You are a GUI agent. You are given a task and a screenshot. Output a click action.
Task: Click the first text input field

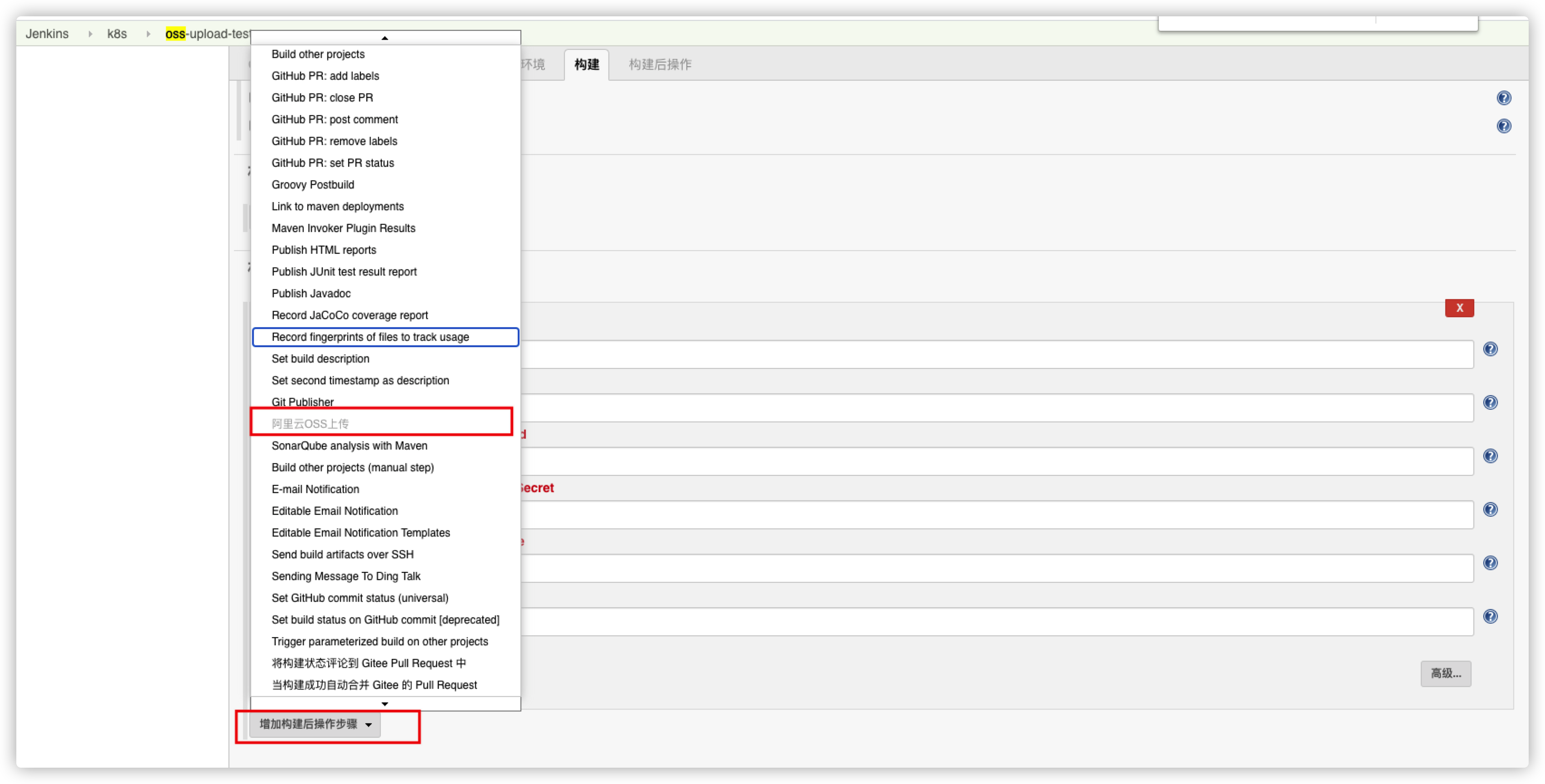point(996,354)
